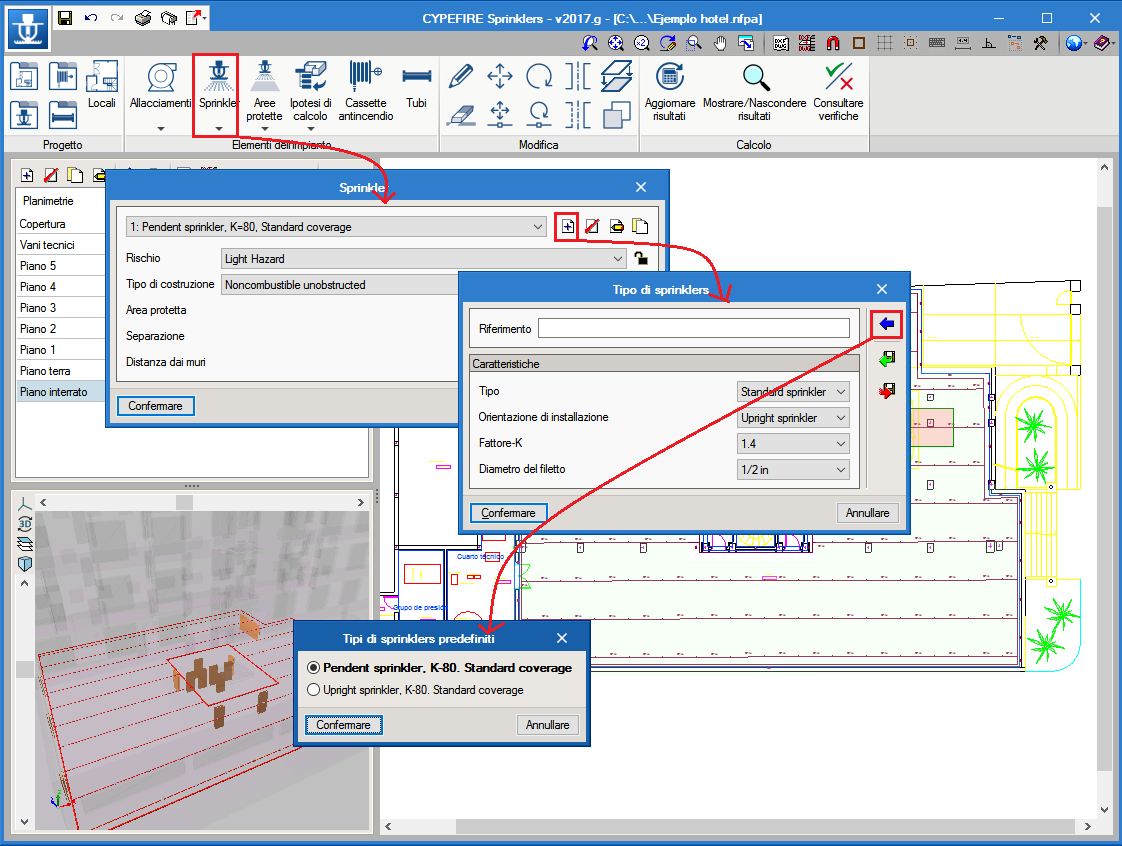The image size is (1122, 846).
Task: Click the rotate tool in Modifica
Action: coord(539,76)
